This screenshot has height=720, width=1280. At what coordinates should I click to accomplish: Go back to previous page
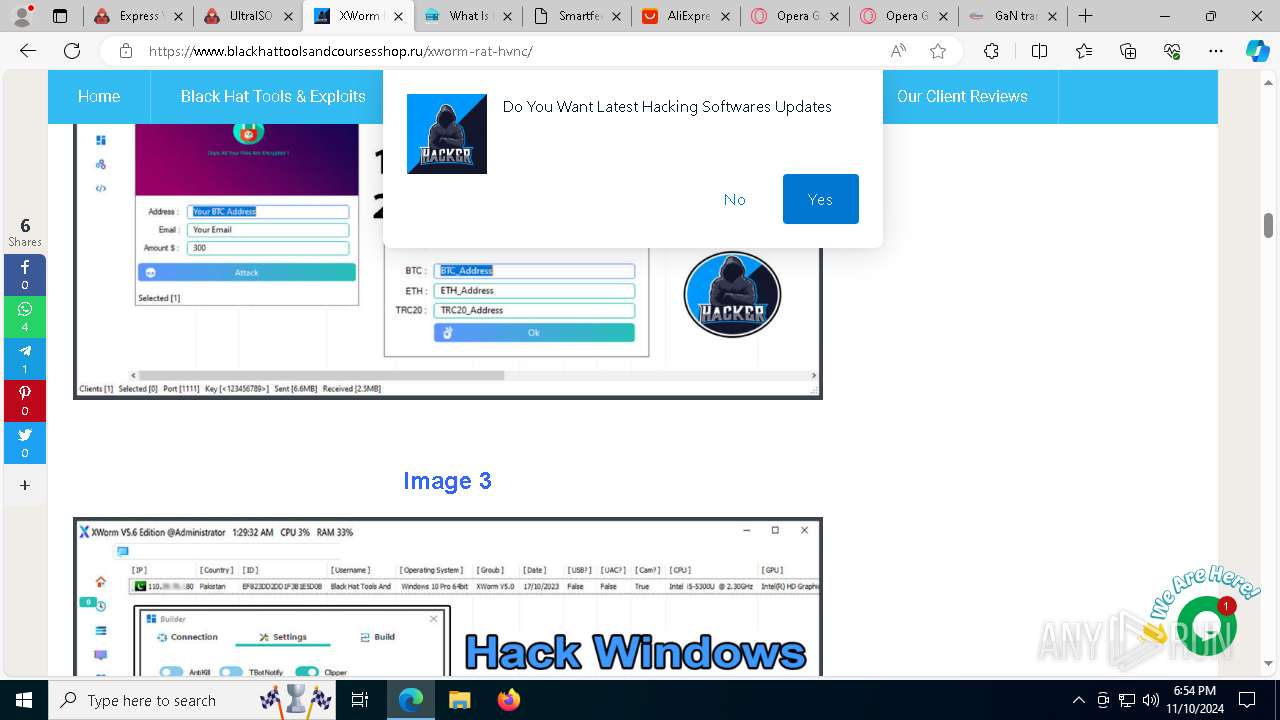click(28, 51)
